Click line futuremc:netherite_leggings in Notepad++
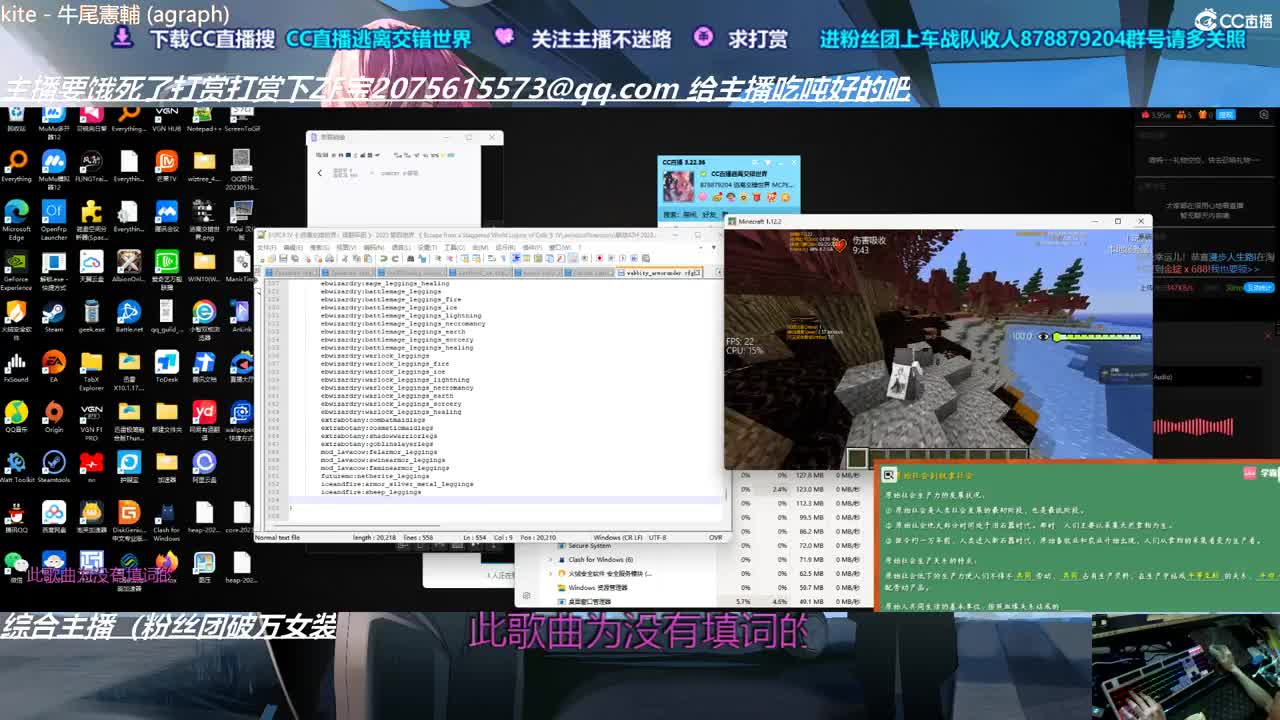Screen dimensions: 1280x720 [375, 476]
